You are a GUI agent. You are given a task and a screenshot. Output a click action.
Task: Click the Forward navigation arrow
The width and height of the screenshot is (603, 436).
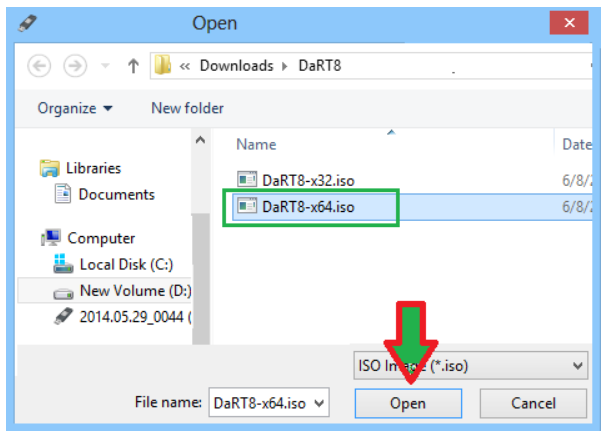75,66
